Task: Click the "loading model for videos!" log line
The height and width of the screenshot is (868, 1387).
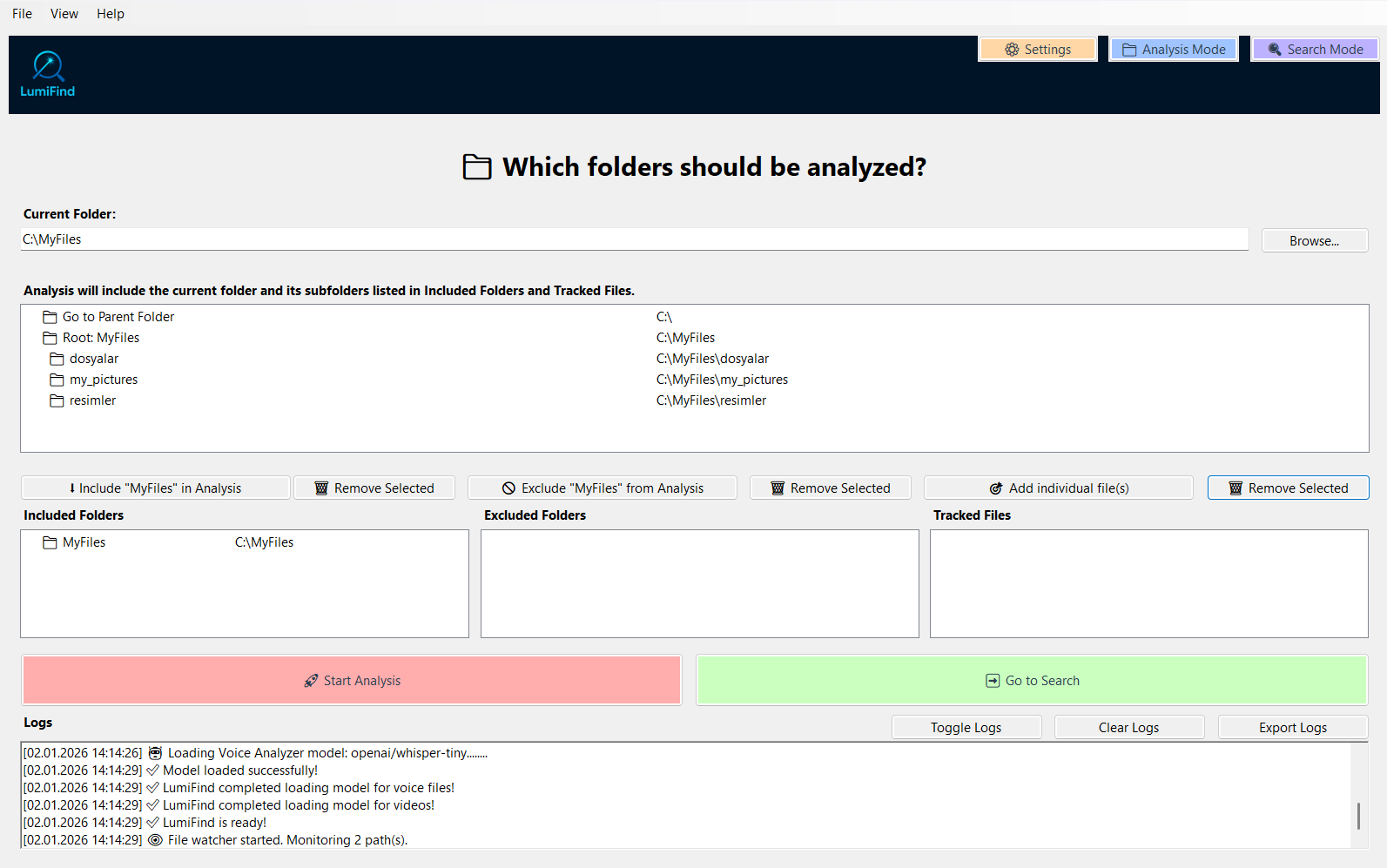Action: [x=229, y=805]
